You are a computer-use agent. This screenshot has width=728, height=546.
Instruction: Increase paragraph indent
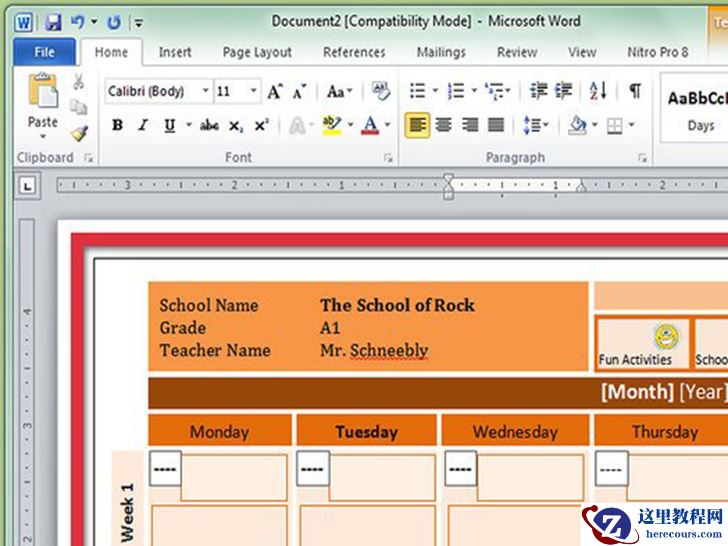(563, 91)
